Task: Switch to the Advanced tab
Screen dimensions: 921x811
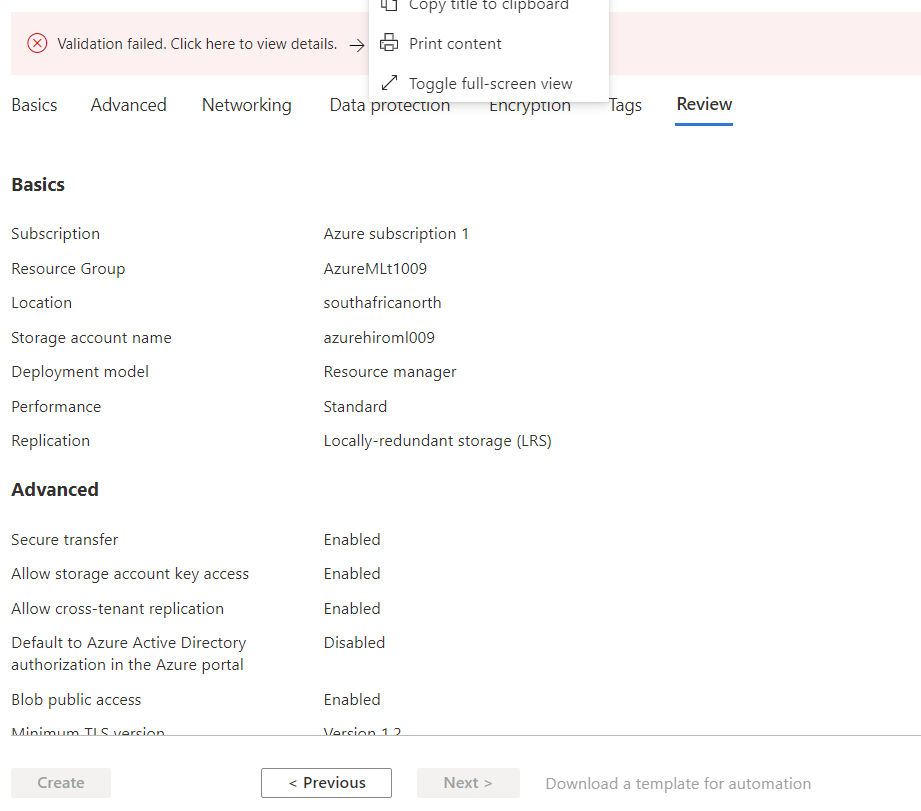Action: [129, 105]
